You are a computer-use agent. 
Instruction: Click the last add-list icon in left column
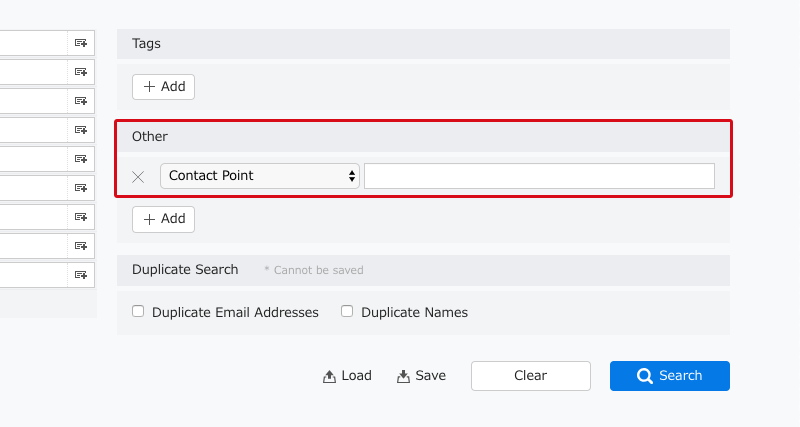[x=81, y=275]
